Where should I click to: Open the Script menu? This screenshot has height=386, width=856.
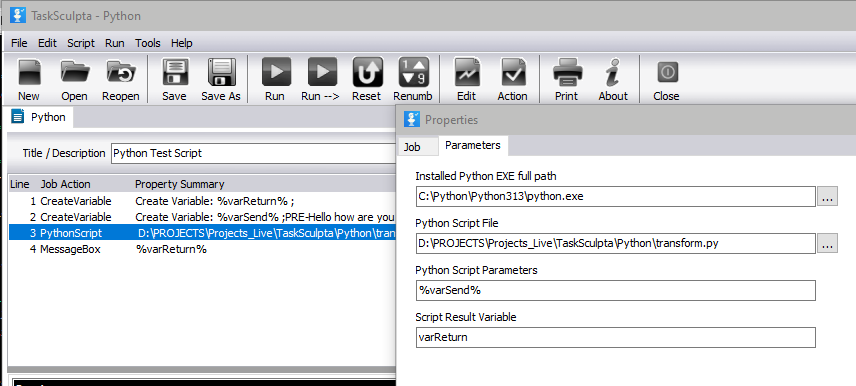pos(81,43)
